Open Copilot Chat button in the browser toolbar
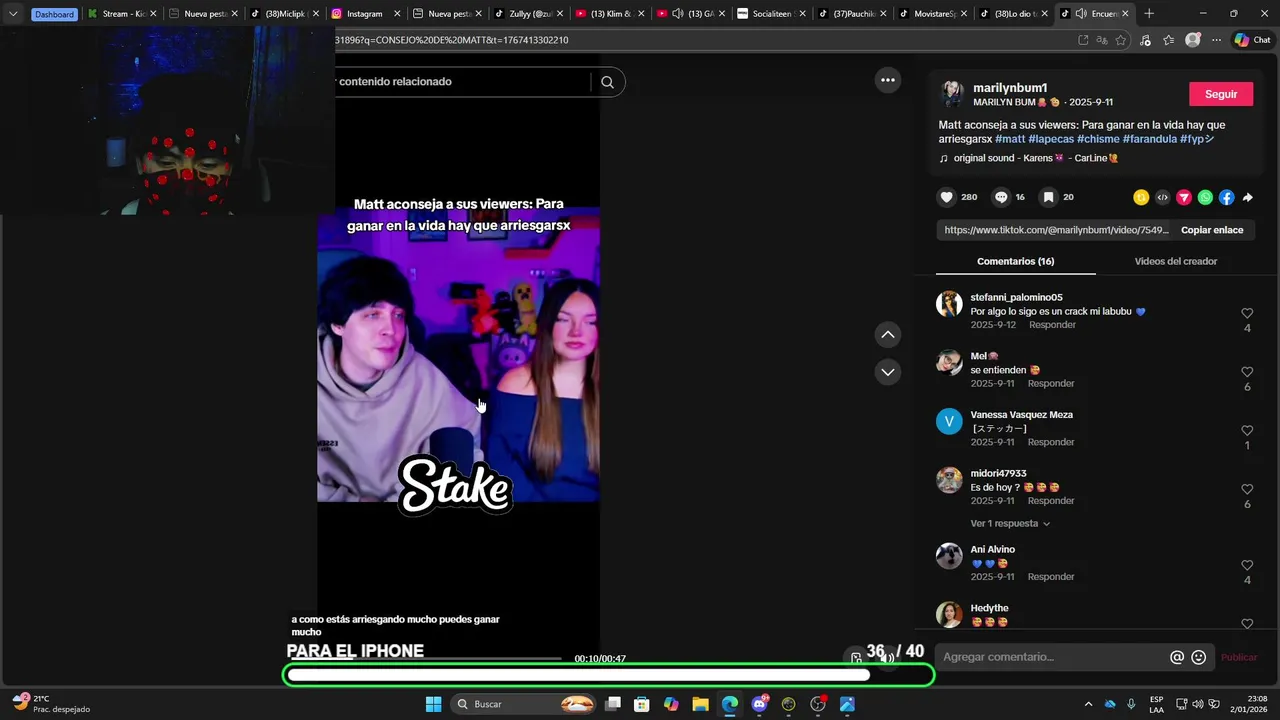 1252,40
